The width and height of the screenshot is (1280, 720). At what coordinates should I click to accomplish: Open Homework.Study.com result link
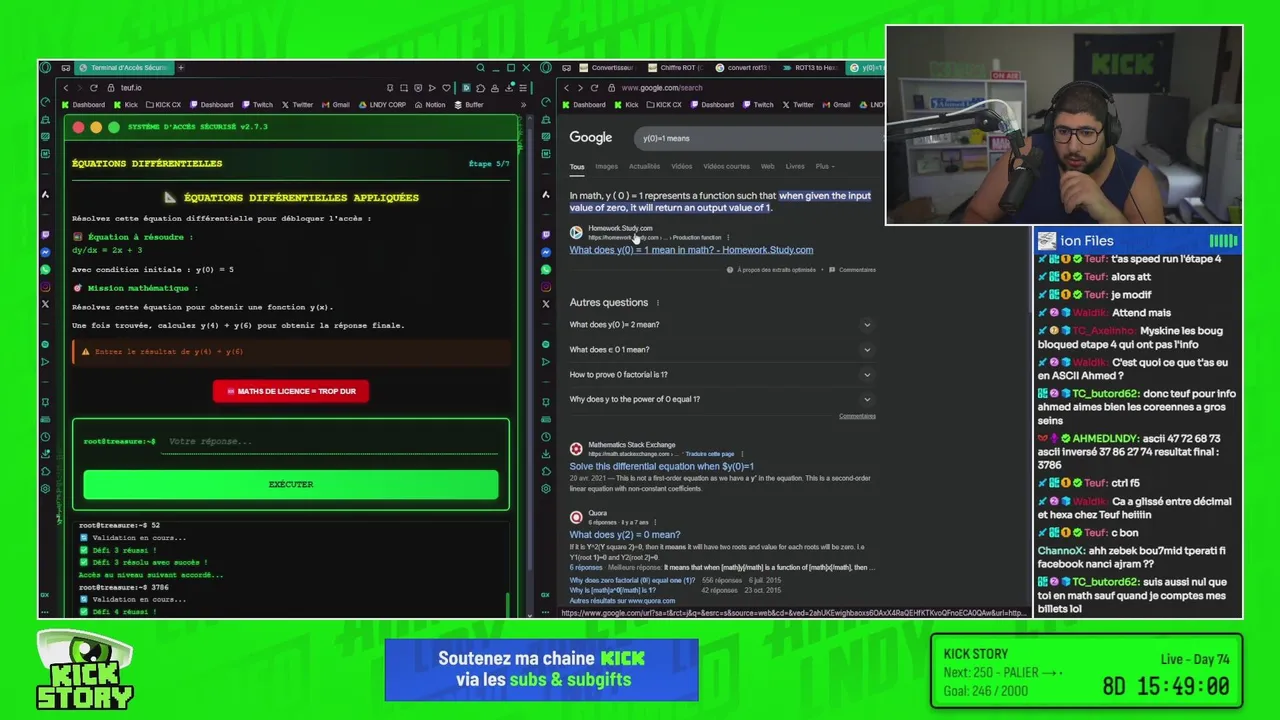coord(691,250)
